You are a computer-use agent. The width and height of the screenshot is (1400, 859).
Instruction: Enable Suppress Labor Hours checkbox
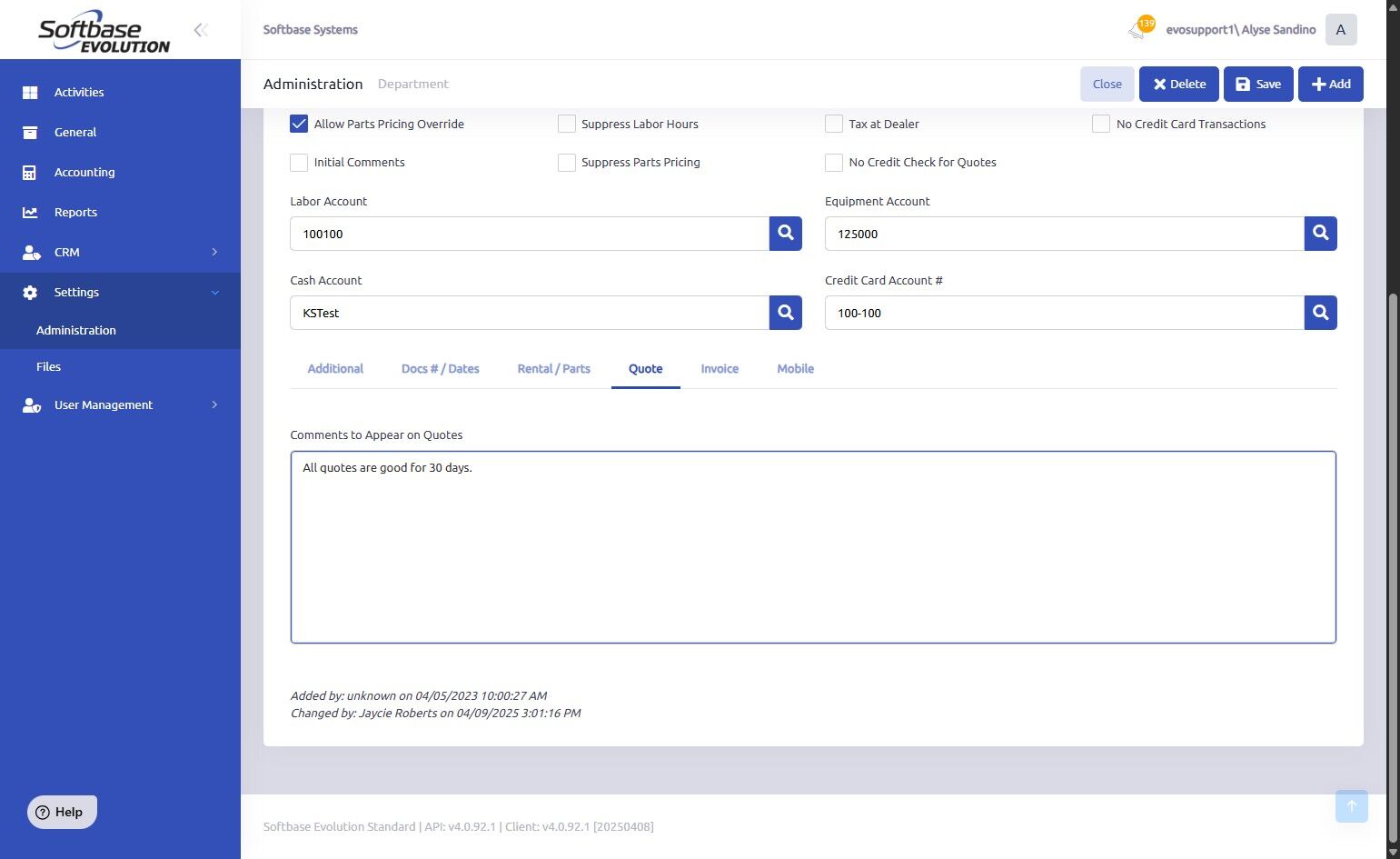point(567,124)
